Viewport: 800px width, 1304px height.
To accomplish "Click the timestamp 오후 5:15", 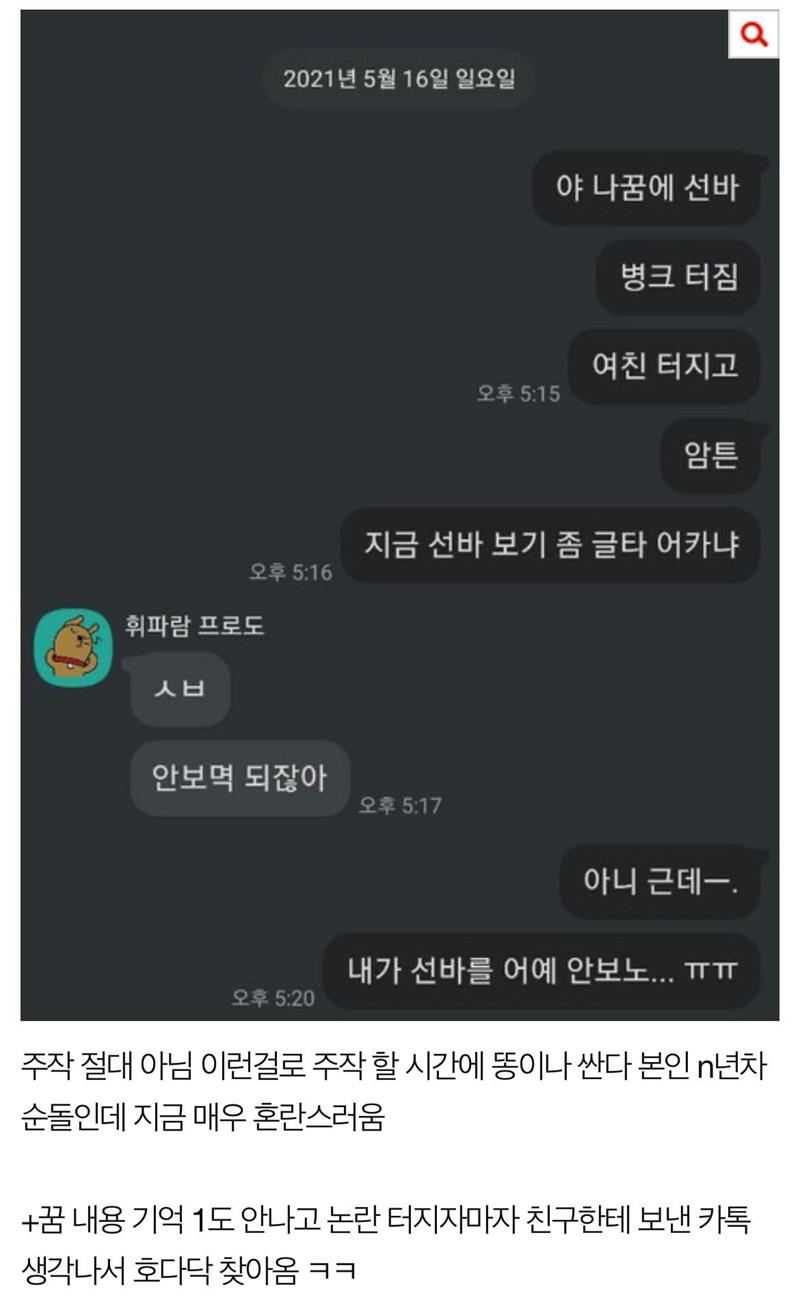I will click(x=518, y=394).
